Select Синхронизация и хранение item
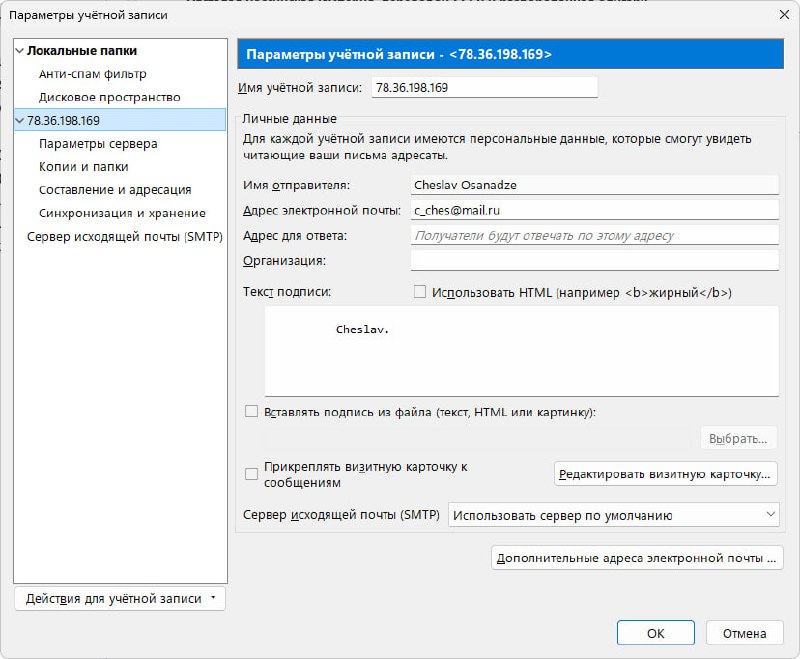The height and width of the screenshot is (659, 800). point(122,213)
